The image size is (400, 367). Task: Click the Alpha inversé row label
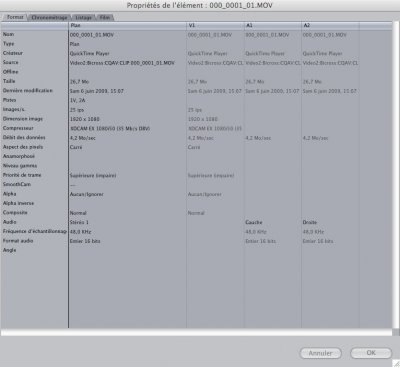pos(18,203)
